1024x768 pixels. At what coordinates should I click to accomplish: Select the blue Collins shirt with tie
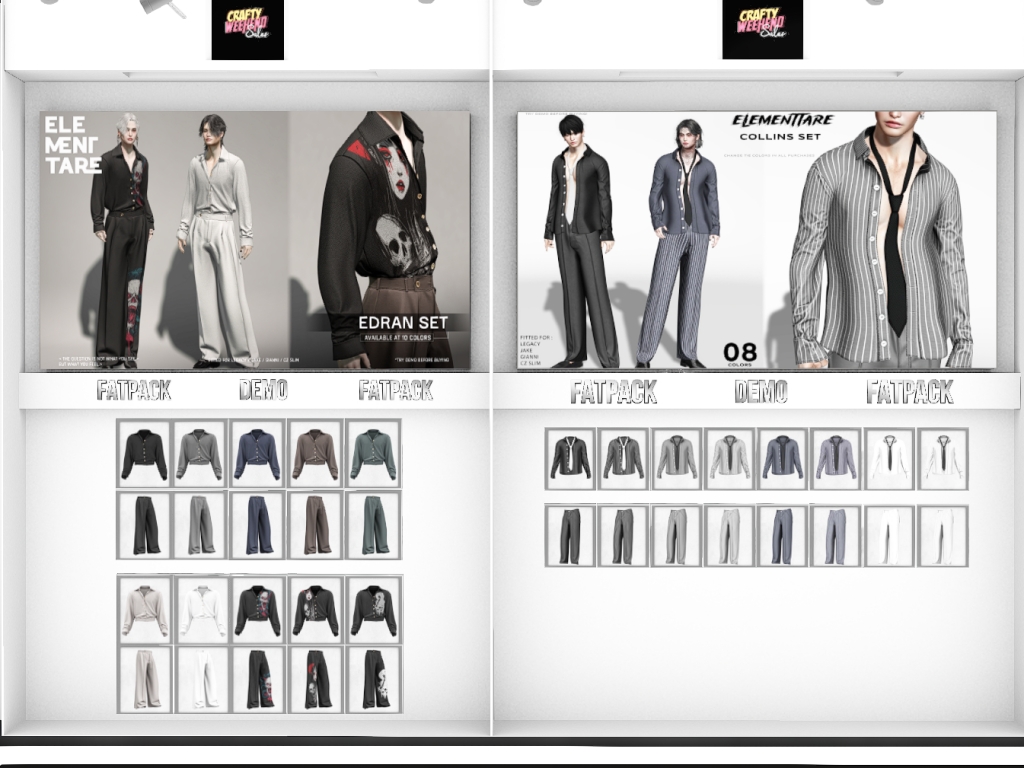782,458
